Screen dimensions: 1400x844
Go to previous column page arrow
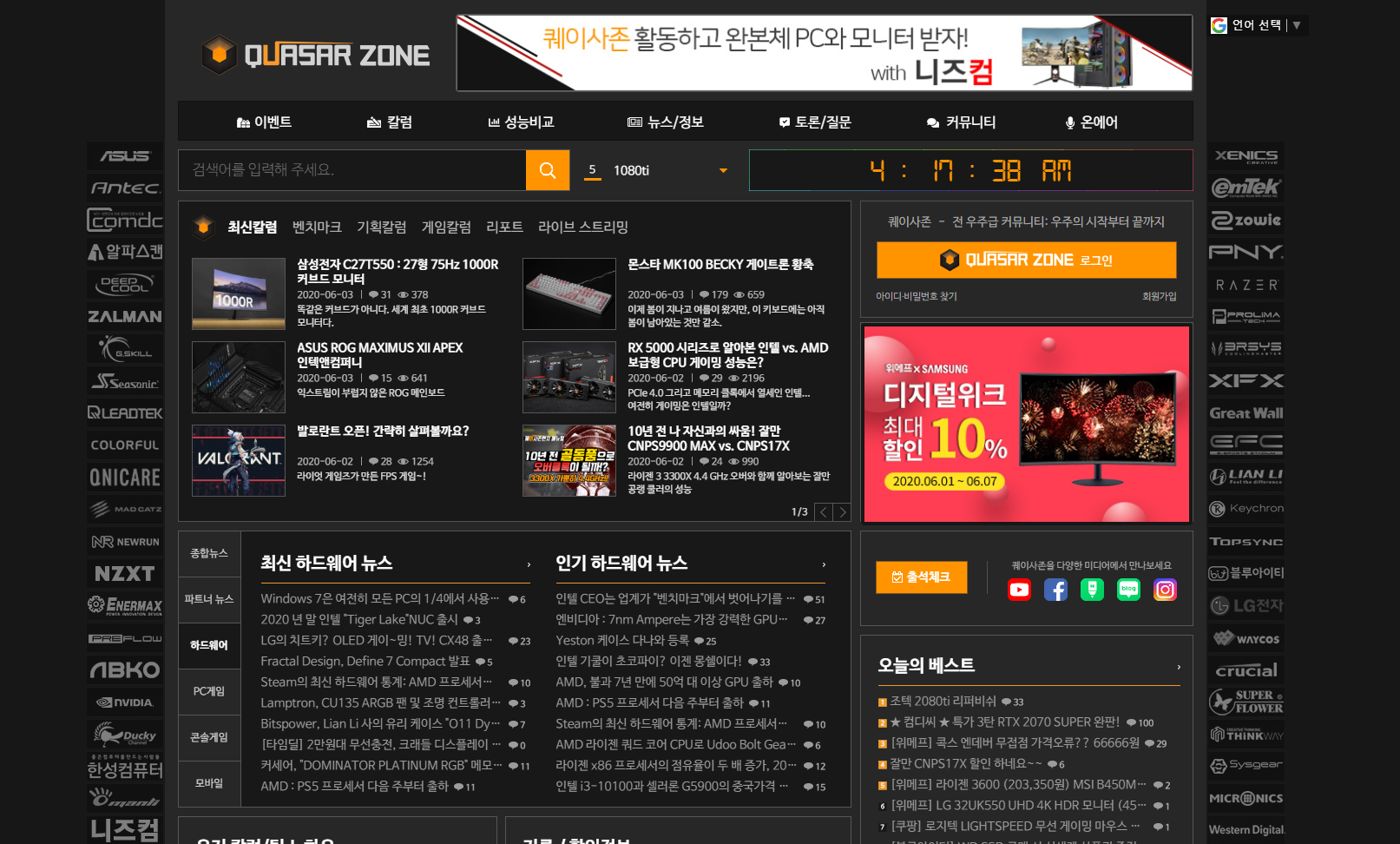click(x=824, y=512)
